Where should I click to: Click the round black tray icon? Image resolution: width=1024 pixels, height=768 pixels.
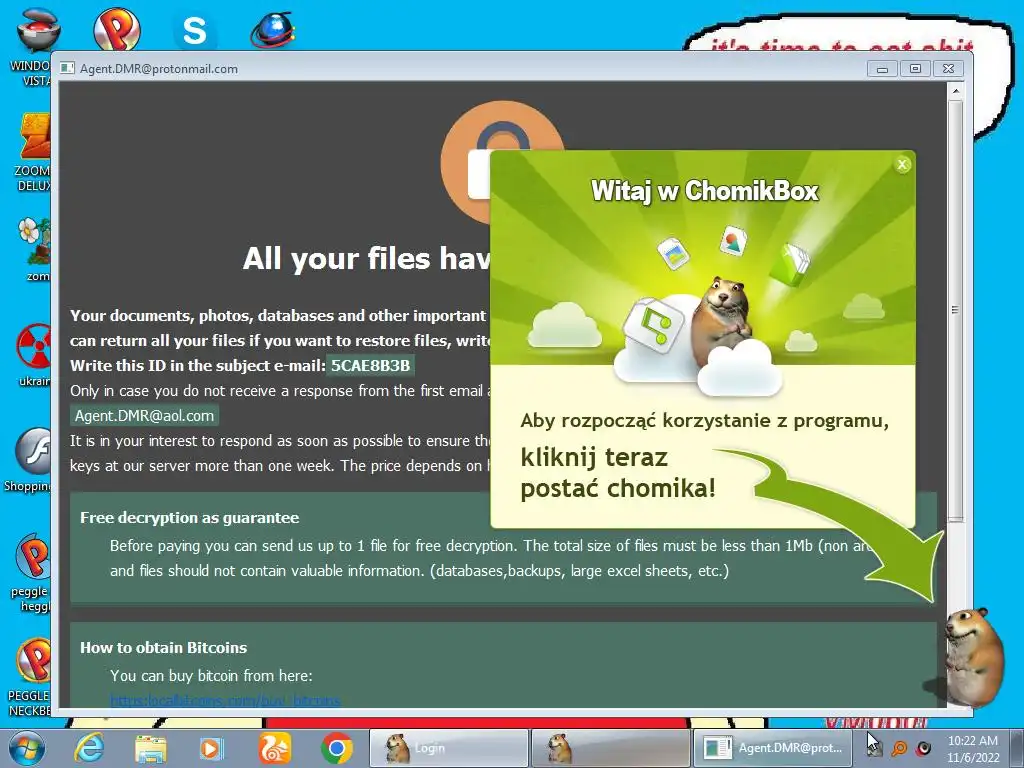pyautogui.click(x=923, y=748)
